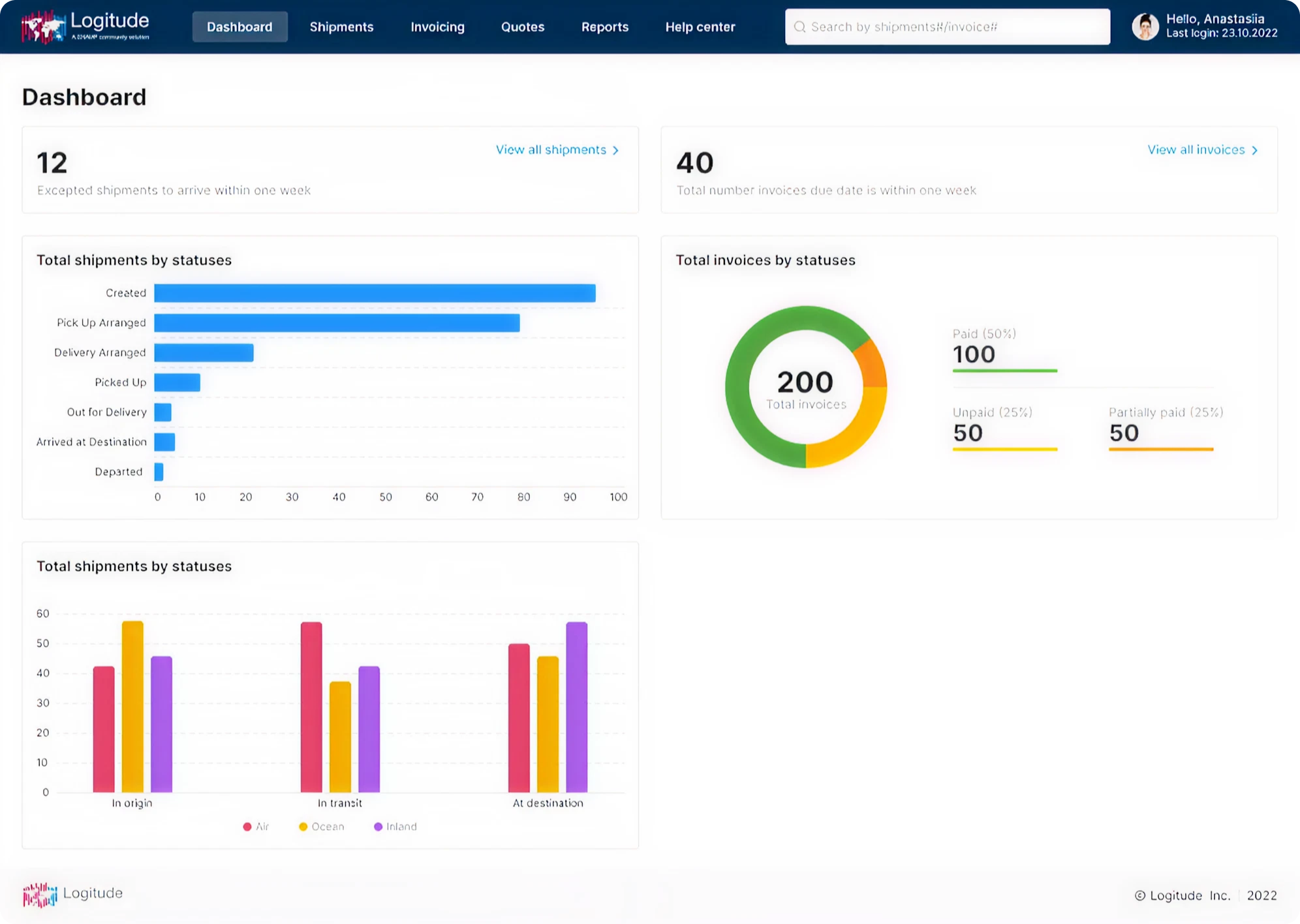1300x924 pixels.
Task: Click the Hello, Anastasiia greeting
Action: [1215, 19]
